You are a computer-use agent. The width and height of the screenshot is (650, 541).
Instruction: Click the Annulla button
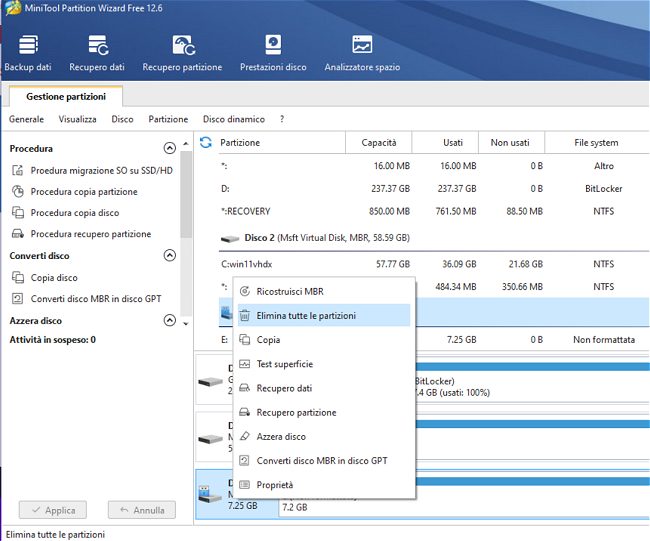[142, 510]
